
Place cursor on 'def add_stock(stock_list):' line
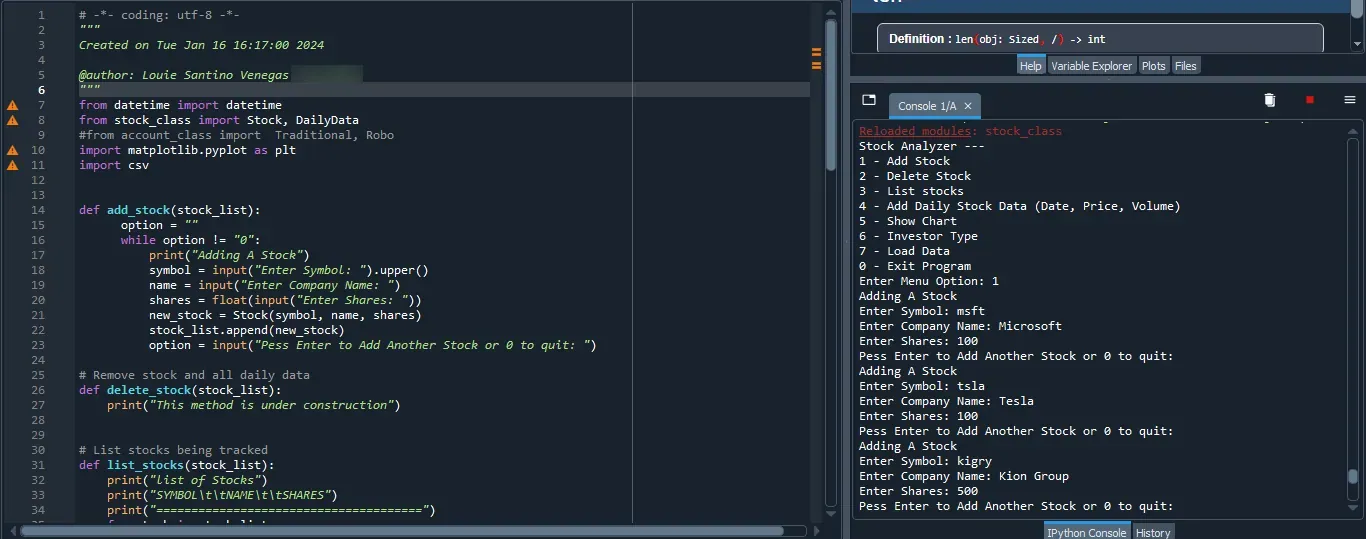pyautogui.click(x=169, y=210)
